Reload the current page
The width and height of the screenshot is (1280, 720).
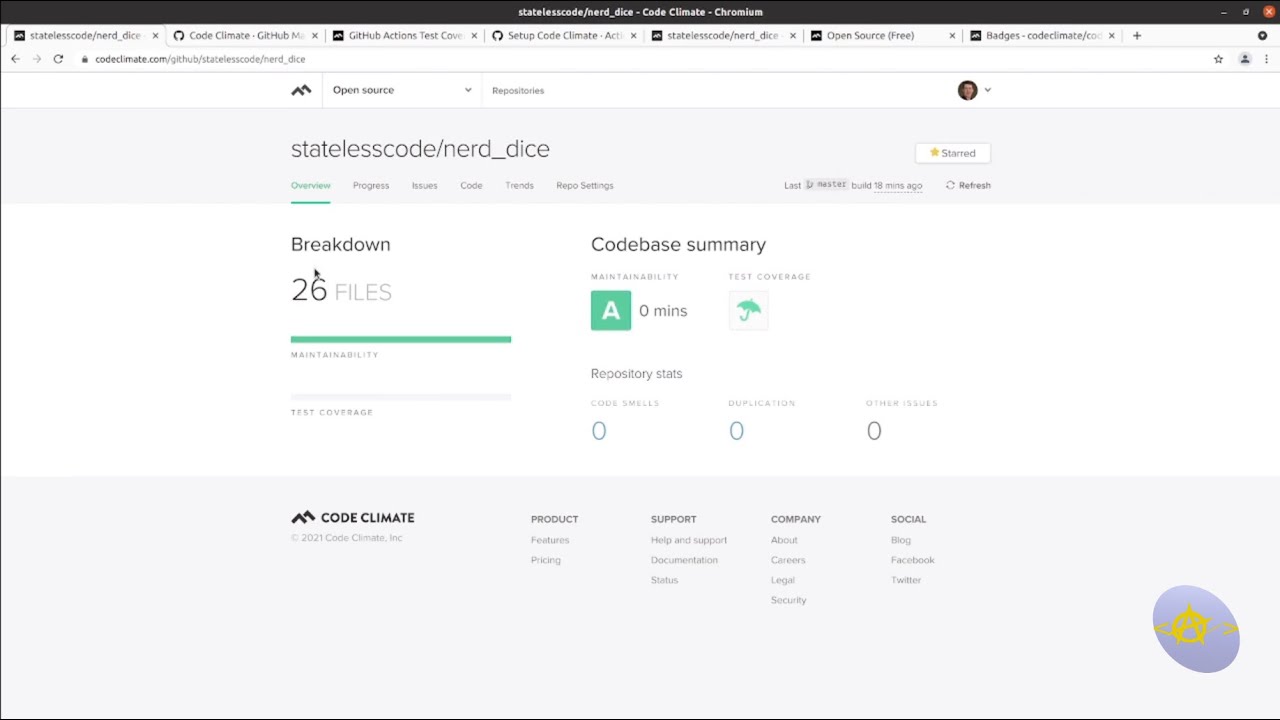(58, 59)
